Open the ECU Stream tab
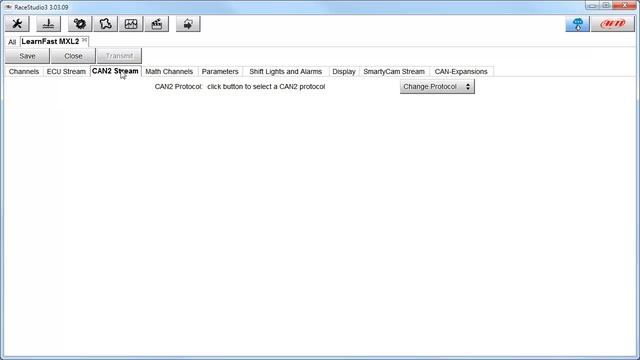Screen dimensions: 640x360 pos(66,71)
